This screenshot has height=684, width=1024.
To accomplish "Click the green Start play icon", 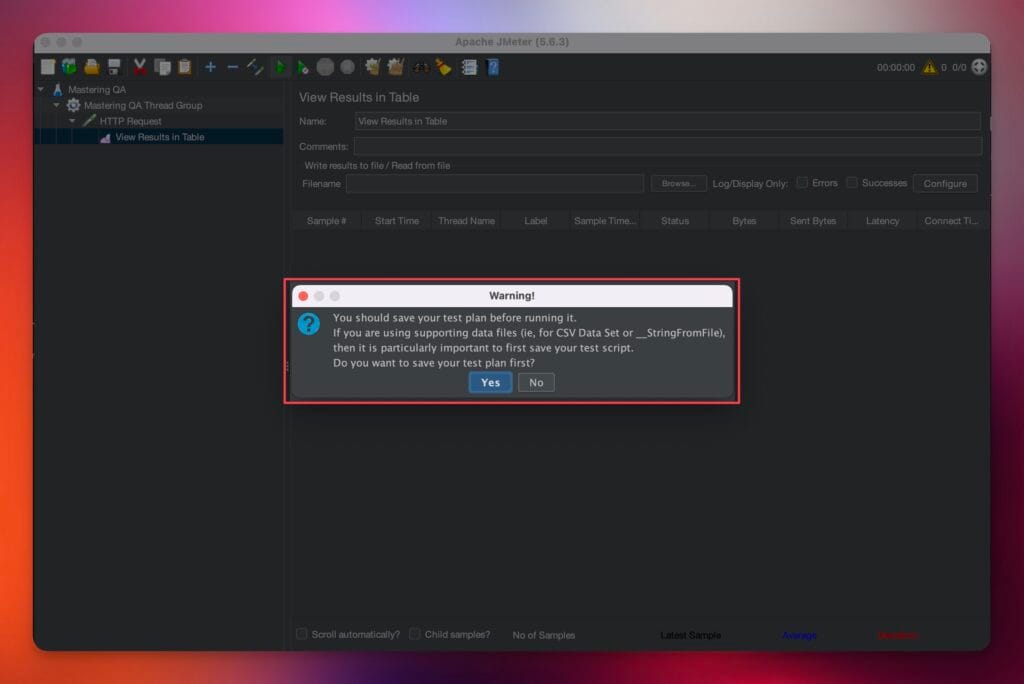I will point(280,67).
